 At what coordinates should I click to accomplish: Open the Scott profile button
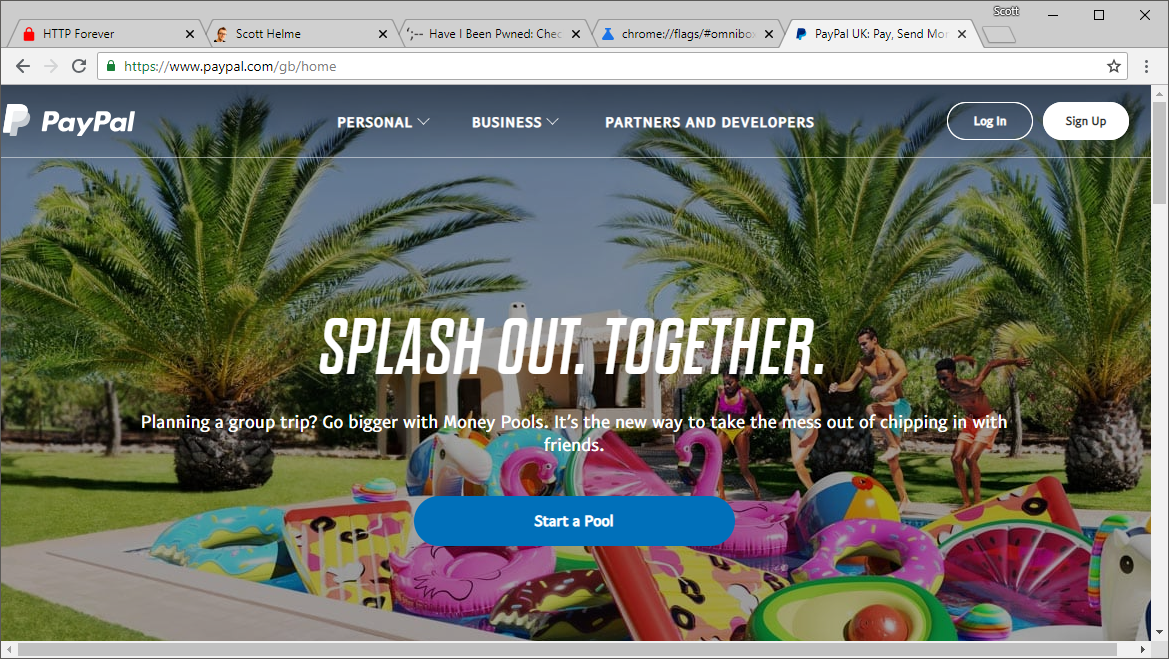point(1006,11)
